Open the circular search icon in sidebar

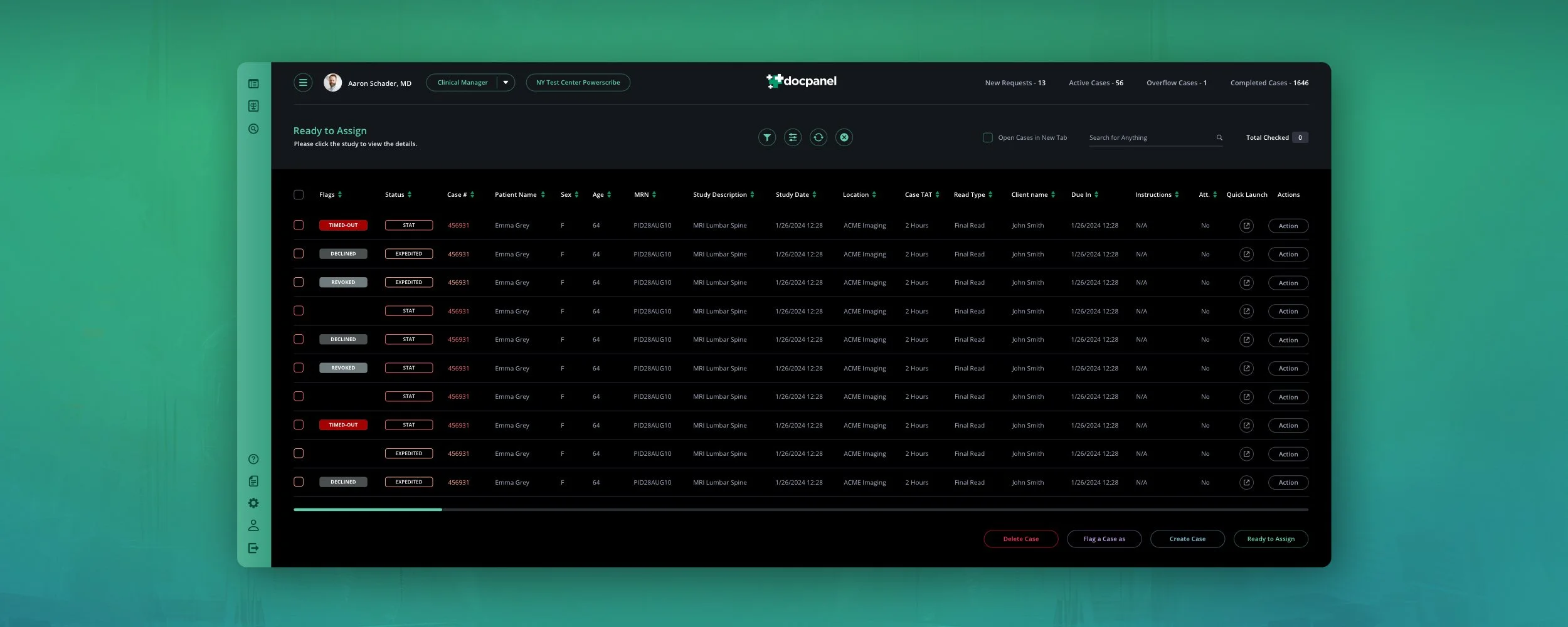[x=253, y=129]
